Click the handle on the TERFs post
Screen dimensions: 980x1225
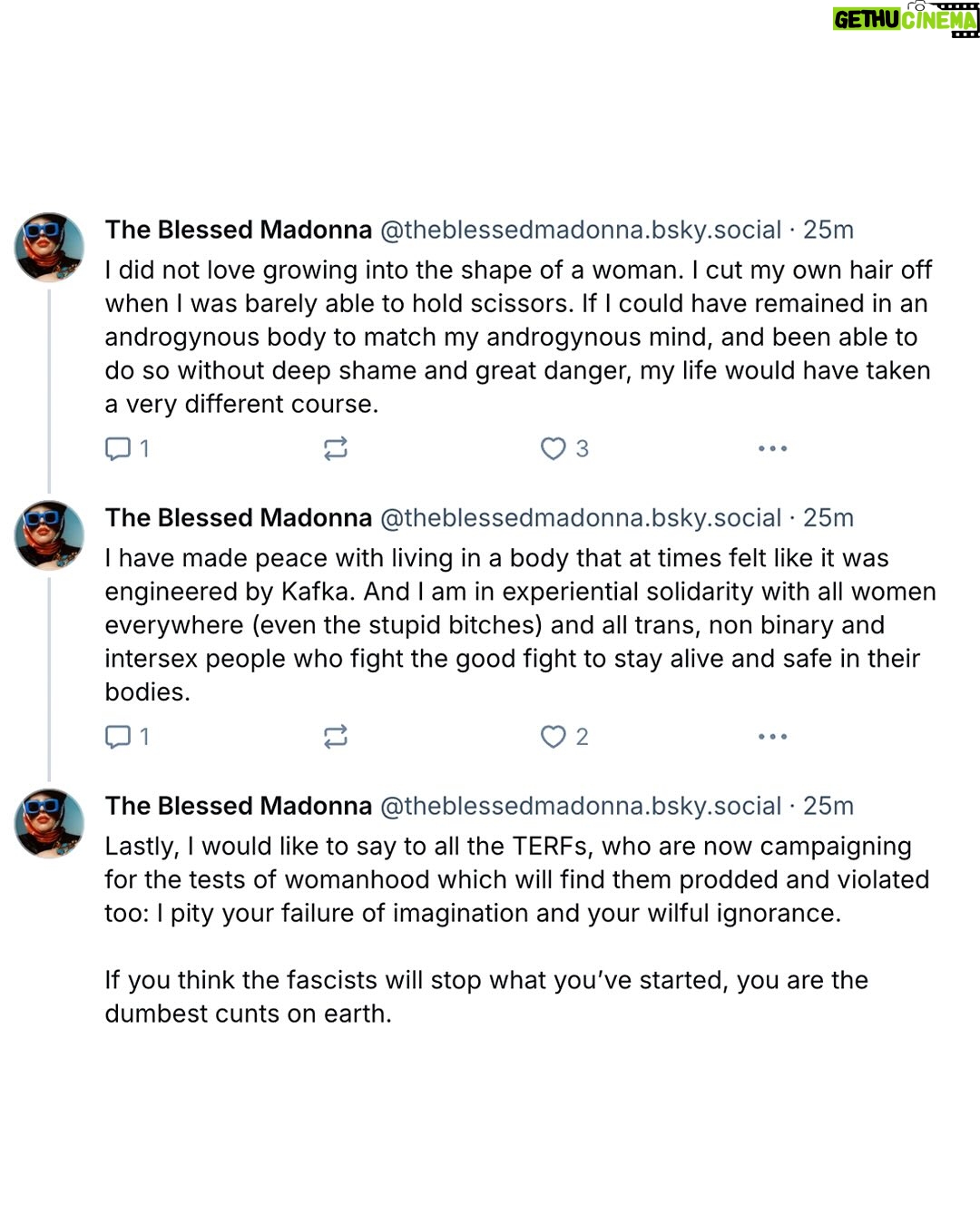(580, 806)
